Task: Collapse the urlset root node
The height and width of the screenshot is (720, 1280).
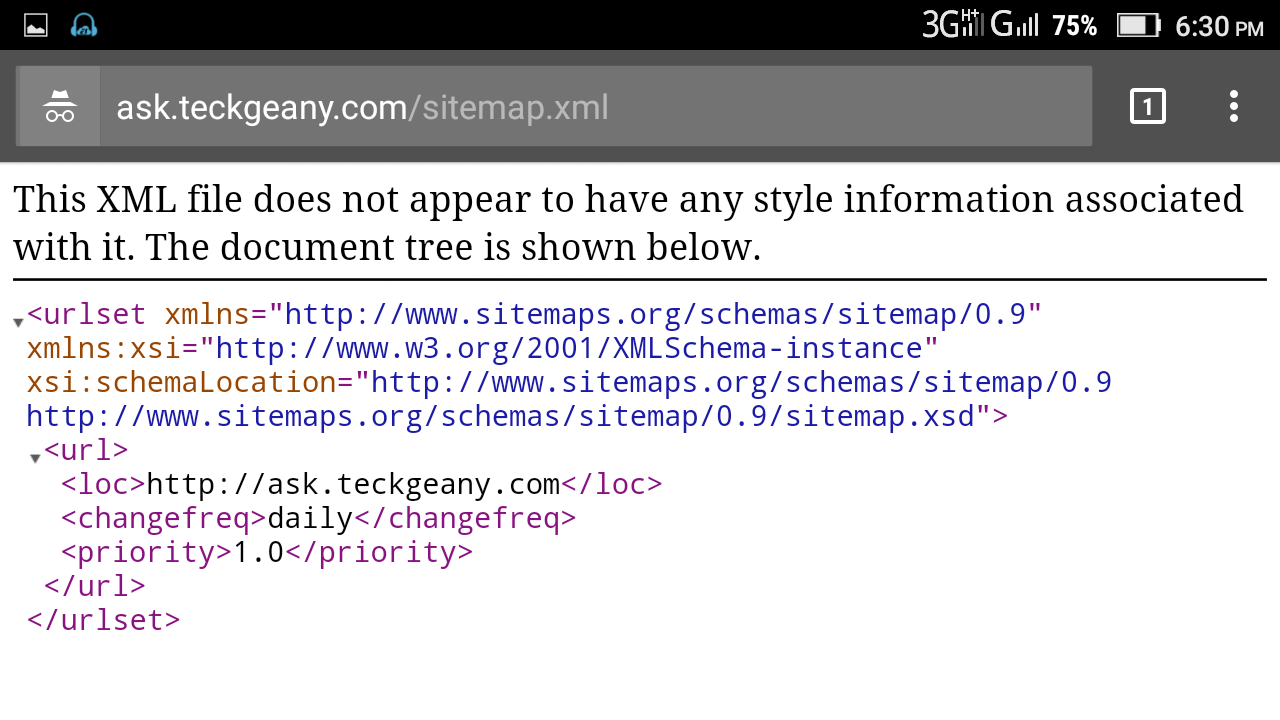Action: coord(18,322)
